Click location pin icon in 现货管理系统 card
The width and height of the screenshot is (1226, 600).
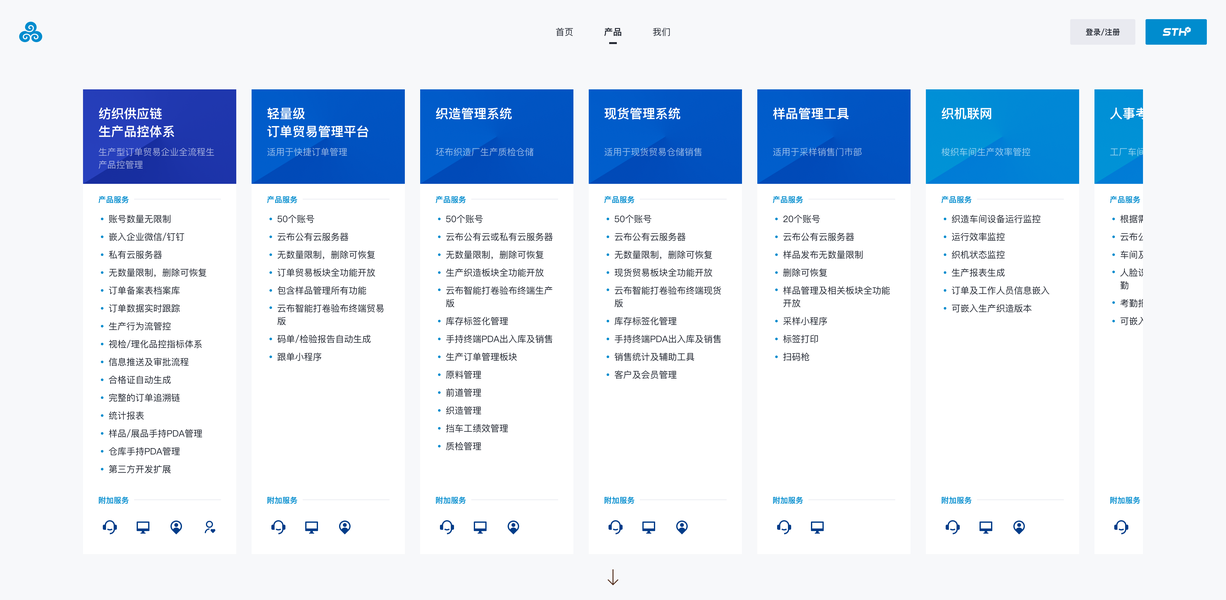click(x=681, y=527)
